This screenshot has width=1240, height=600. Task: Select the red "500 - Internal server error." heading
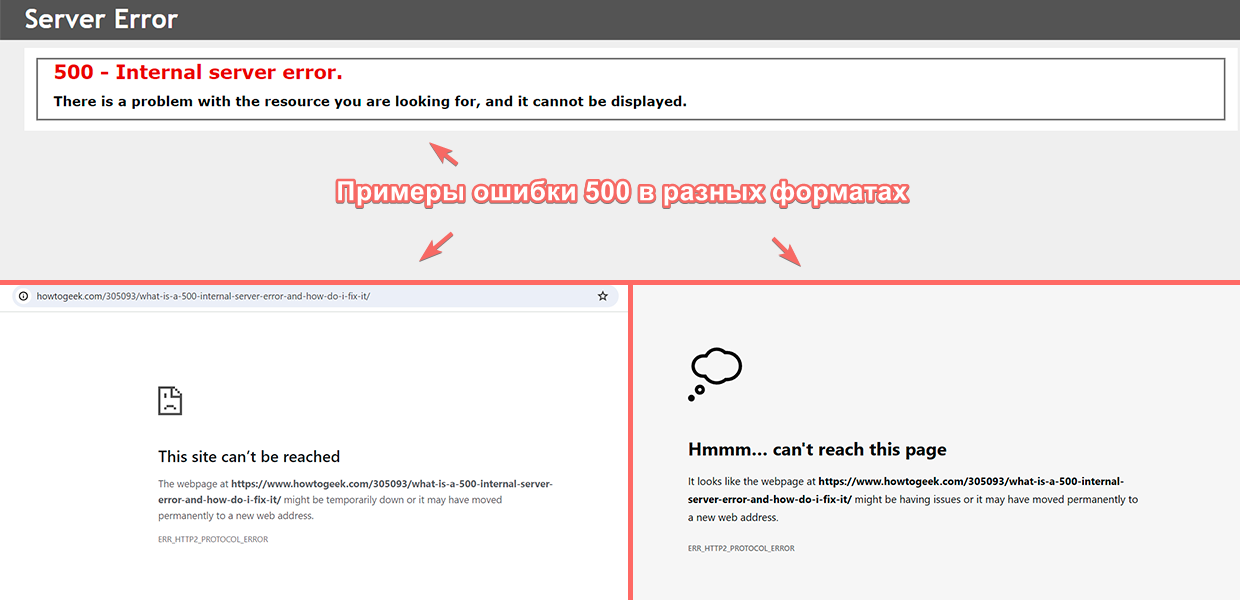[198, 72]
